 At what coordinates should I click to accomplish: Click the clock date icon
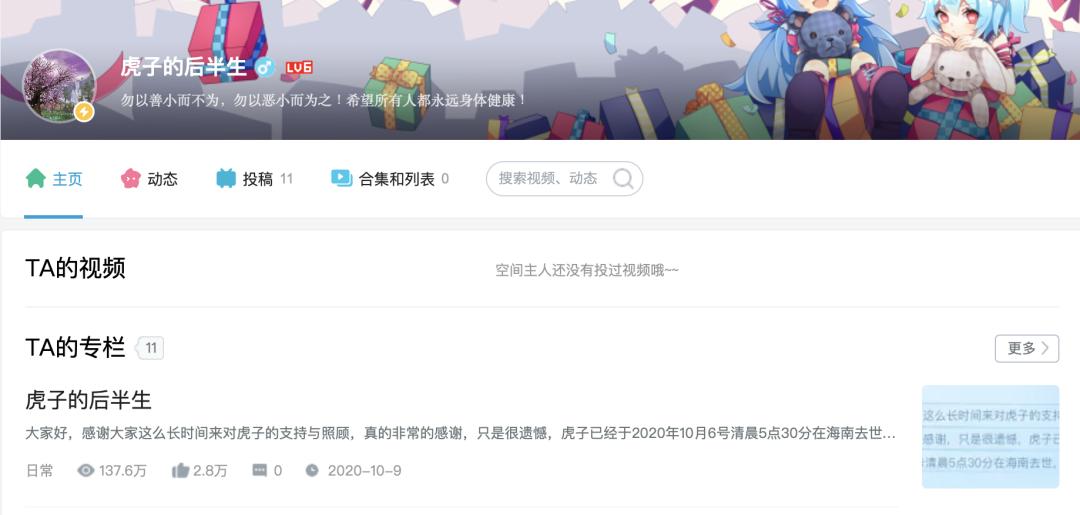(312, 470)
